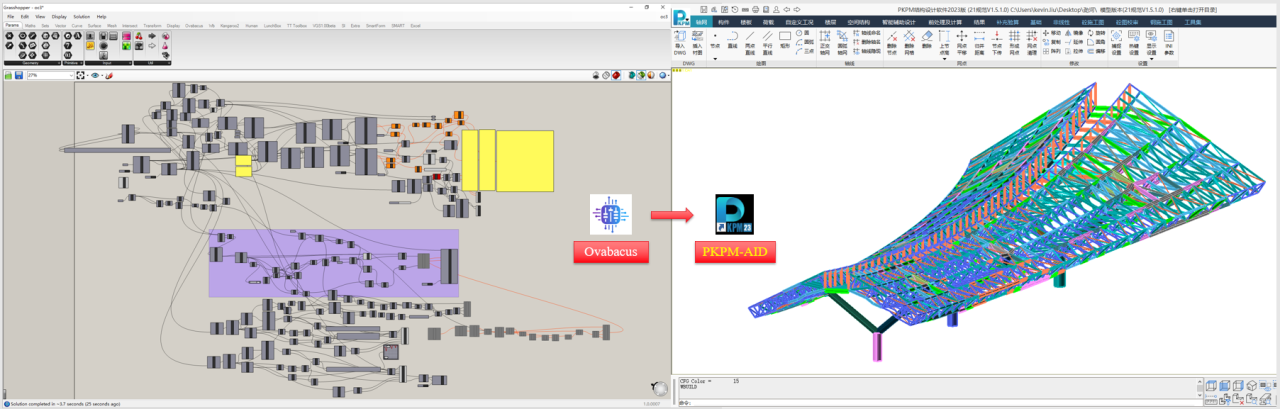Click the INI参数 settings icon
This screenshot has height=409, width=1280.
(x=1169, y=41)
